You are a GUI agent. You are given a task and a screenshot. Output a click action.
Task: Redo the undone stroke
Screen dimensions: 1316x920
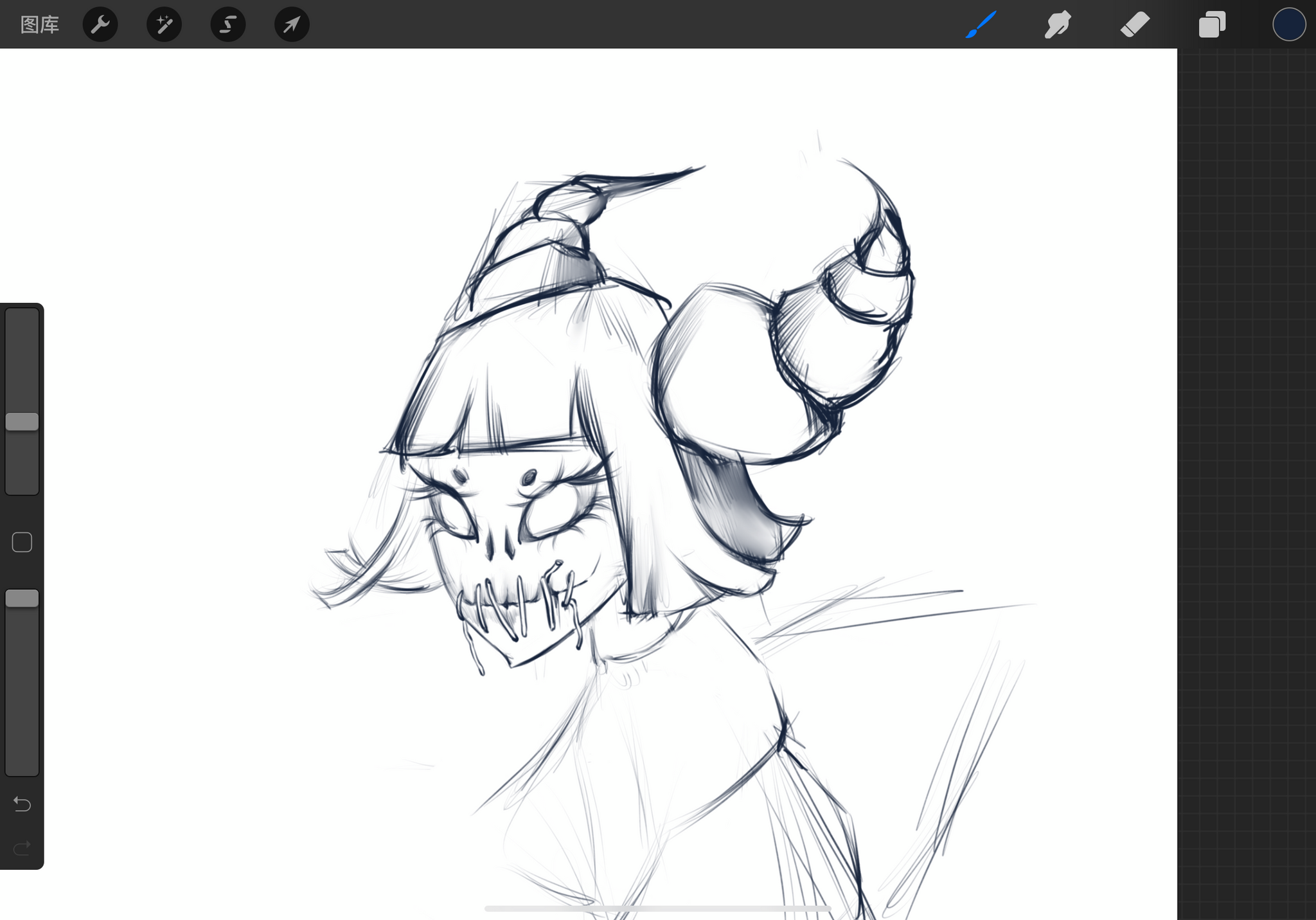22,848
